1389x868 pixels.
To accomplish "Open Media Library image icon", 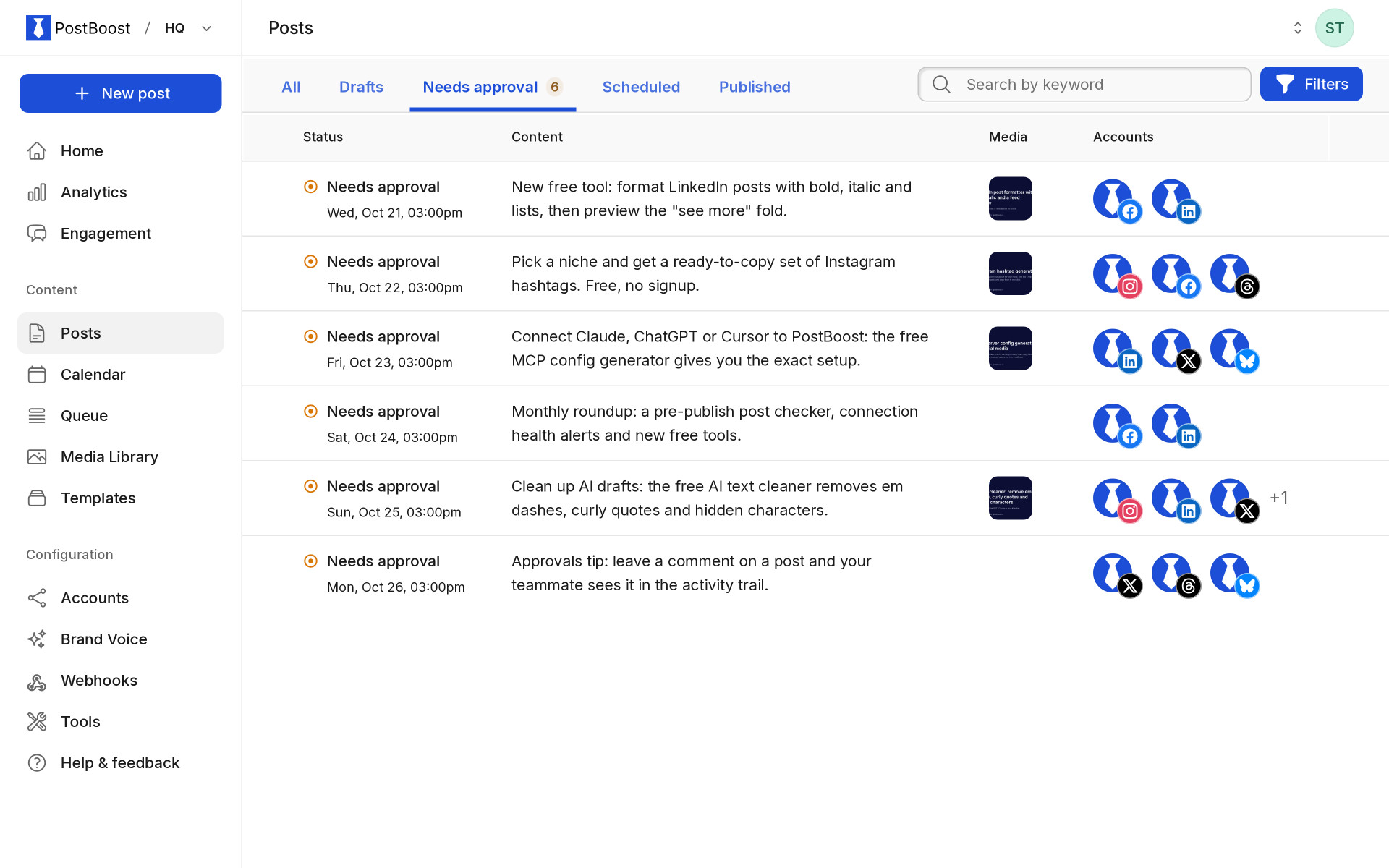I will [x=37, y=456].
